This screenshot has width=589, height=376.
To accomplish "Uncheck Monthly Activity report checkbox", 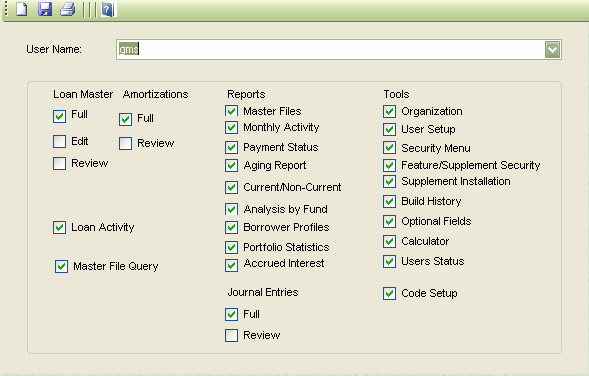I will (231, 127).
